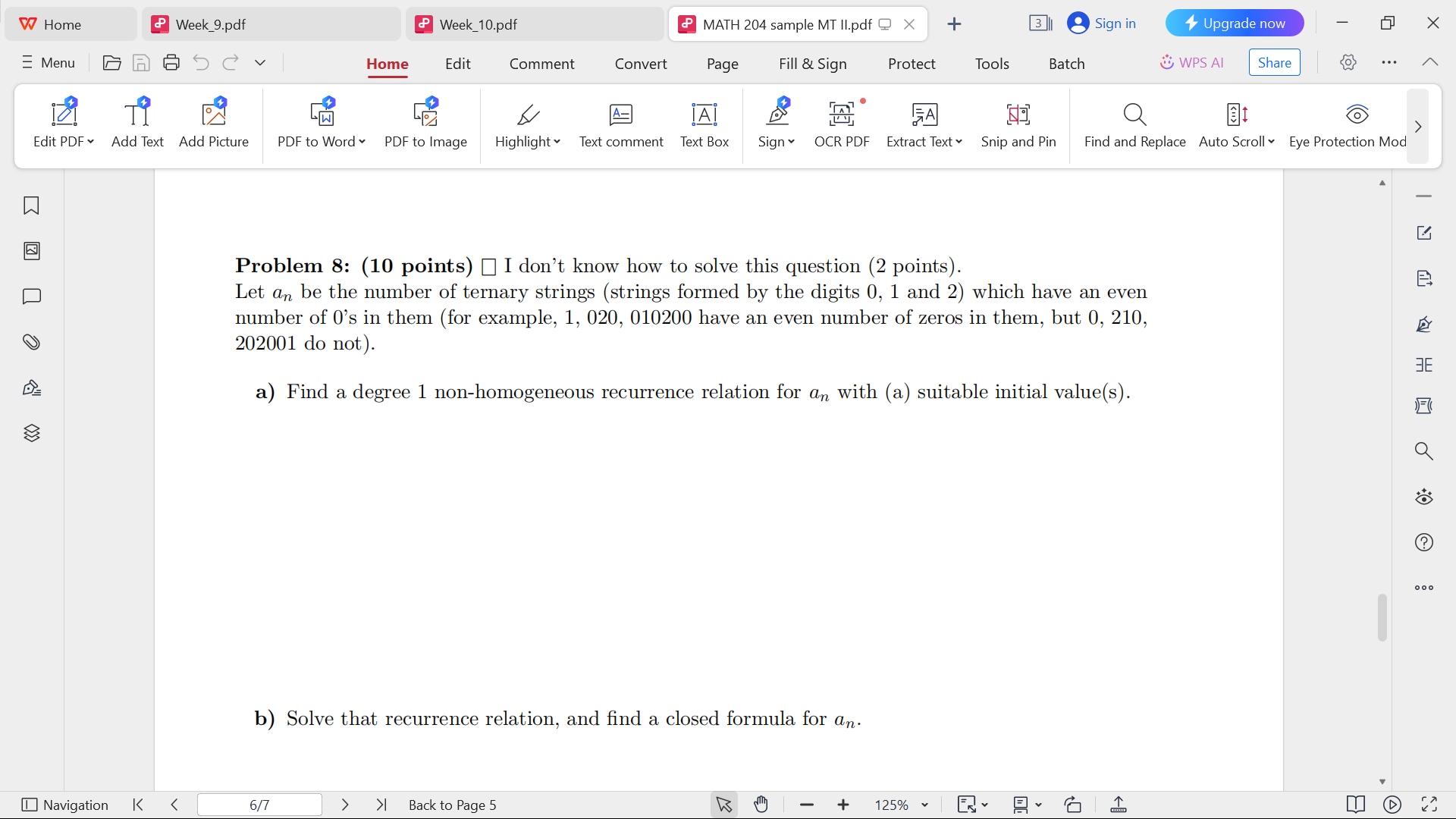The width and height of the screenshot is (1456, 819).
Task: Open Help from the right sidebar
Action: [x=1424, y=542]
